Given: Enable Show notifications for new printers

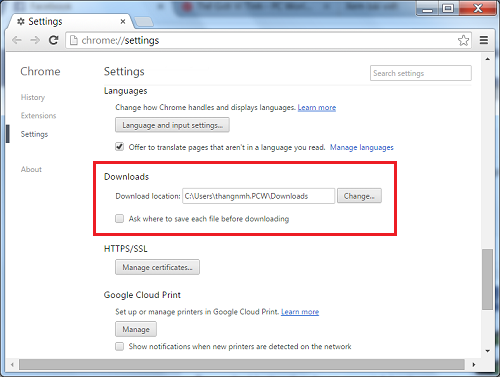Looking at the screenshot, I should click(119, 346).
